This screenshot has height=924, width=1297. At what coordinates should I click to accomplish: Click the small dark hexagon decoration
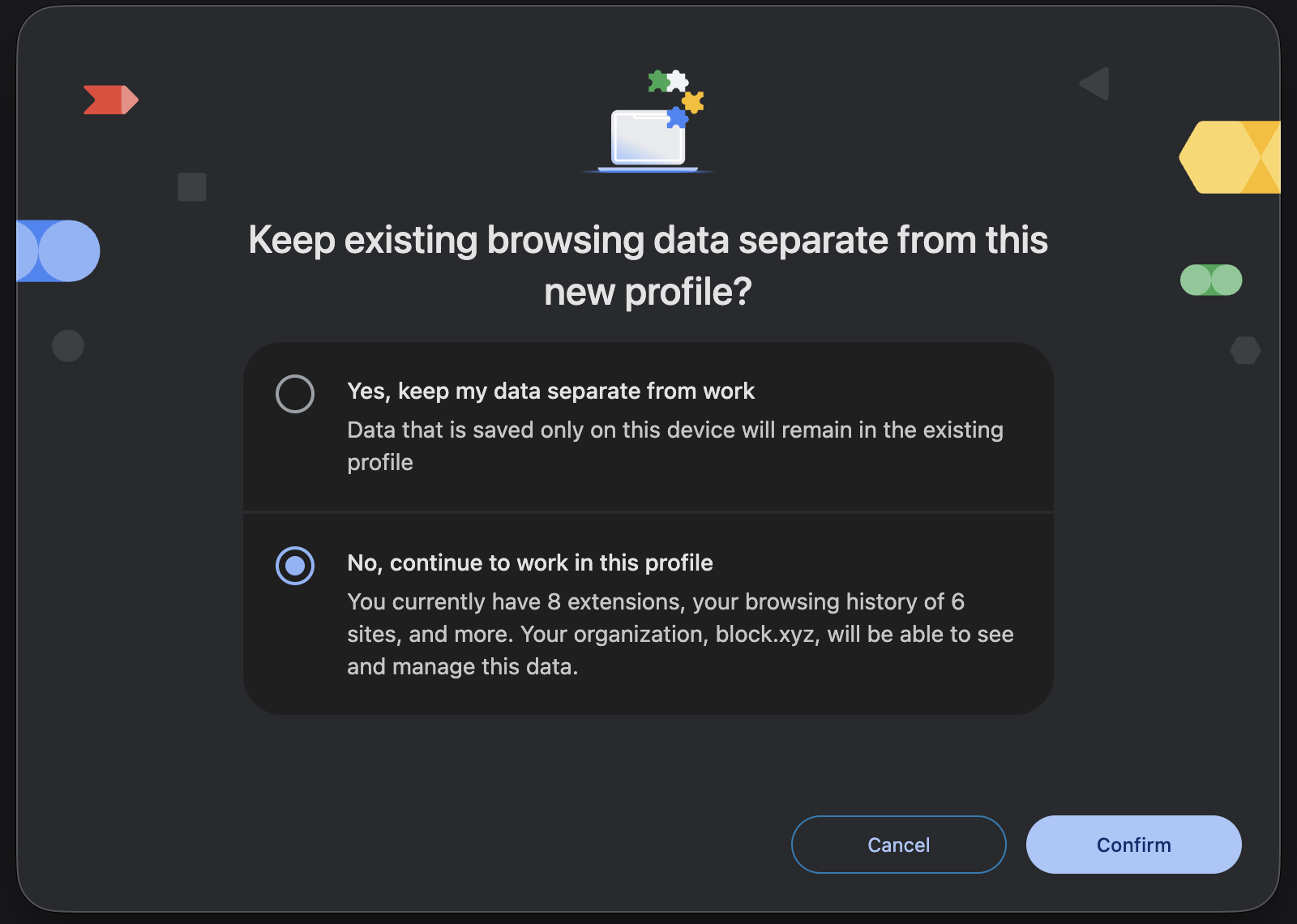pos(1245,350)
